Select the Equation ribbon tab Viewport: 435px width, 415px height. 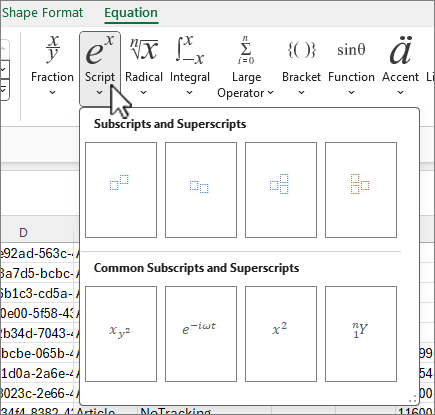point(131,13)
